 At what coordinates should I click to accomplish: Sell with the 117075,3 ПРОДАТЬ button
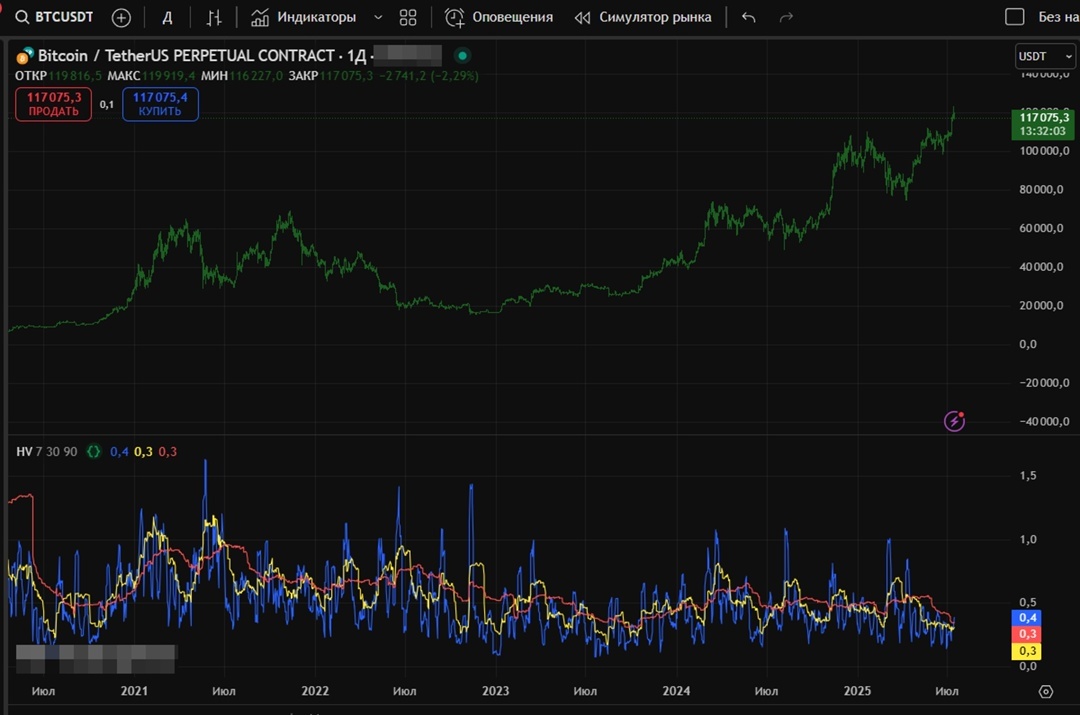click(x=54, y=104)
